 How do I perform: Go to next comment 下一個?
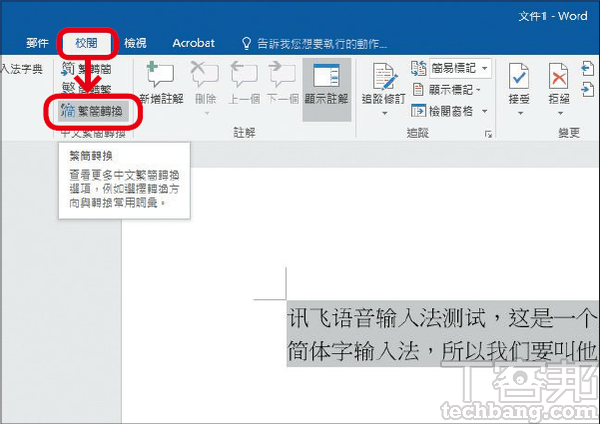283,83
